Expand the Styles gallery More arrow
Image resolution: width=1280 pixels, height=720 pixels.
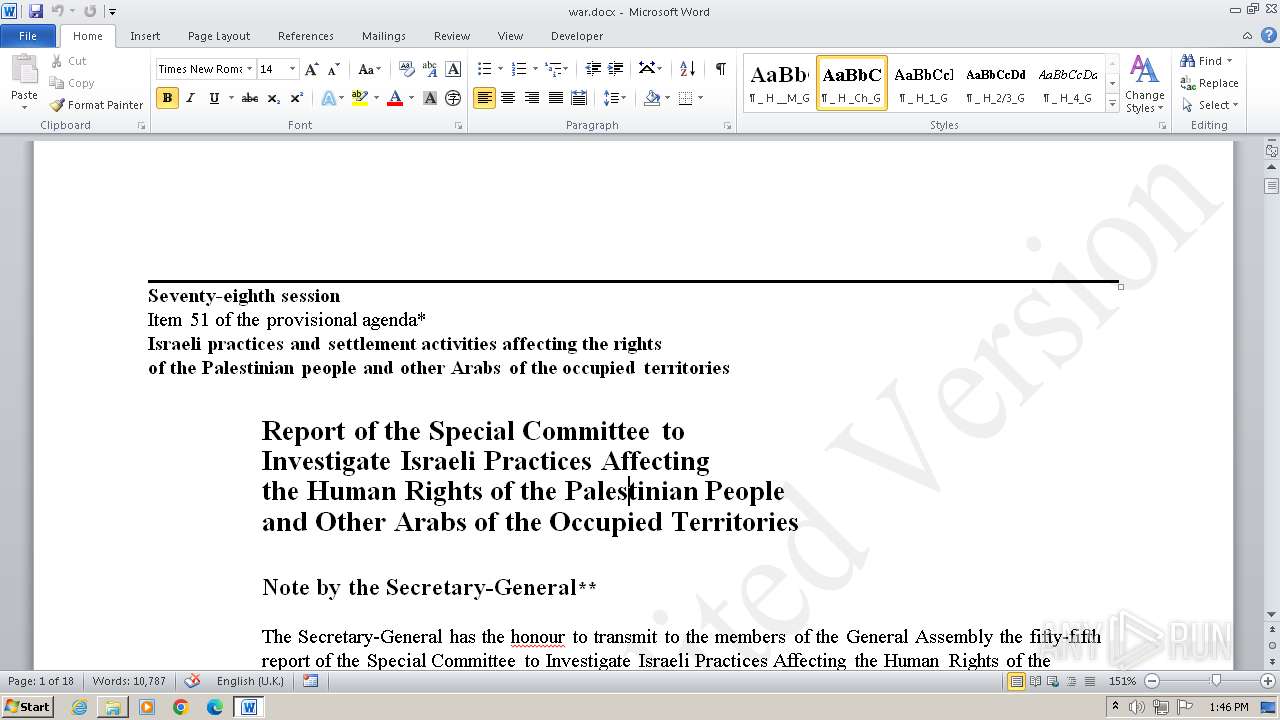[1113, 102]
